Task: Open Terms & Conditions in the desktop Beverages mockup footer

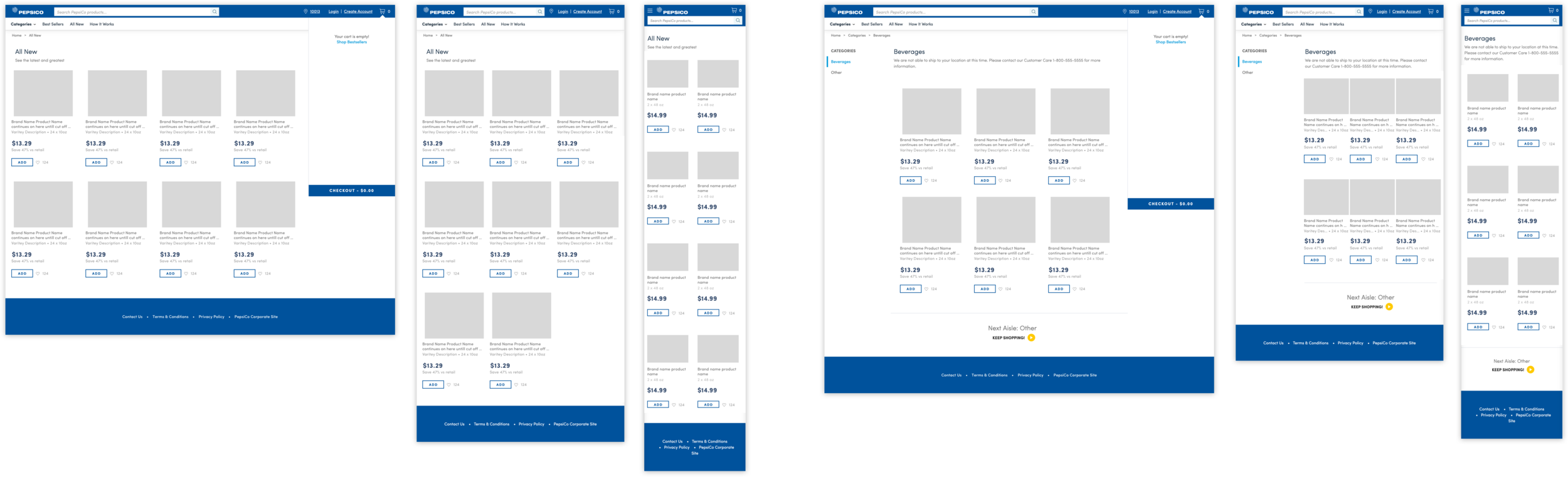Action: coord(989,375)
